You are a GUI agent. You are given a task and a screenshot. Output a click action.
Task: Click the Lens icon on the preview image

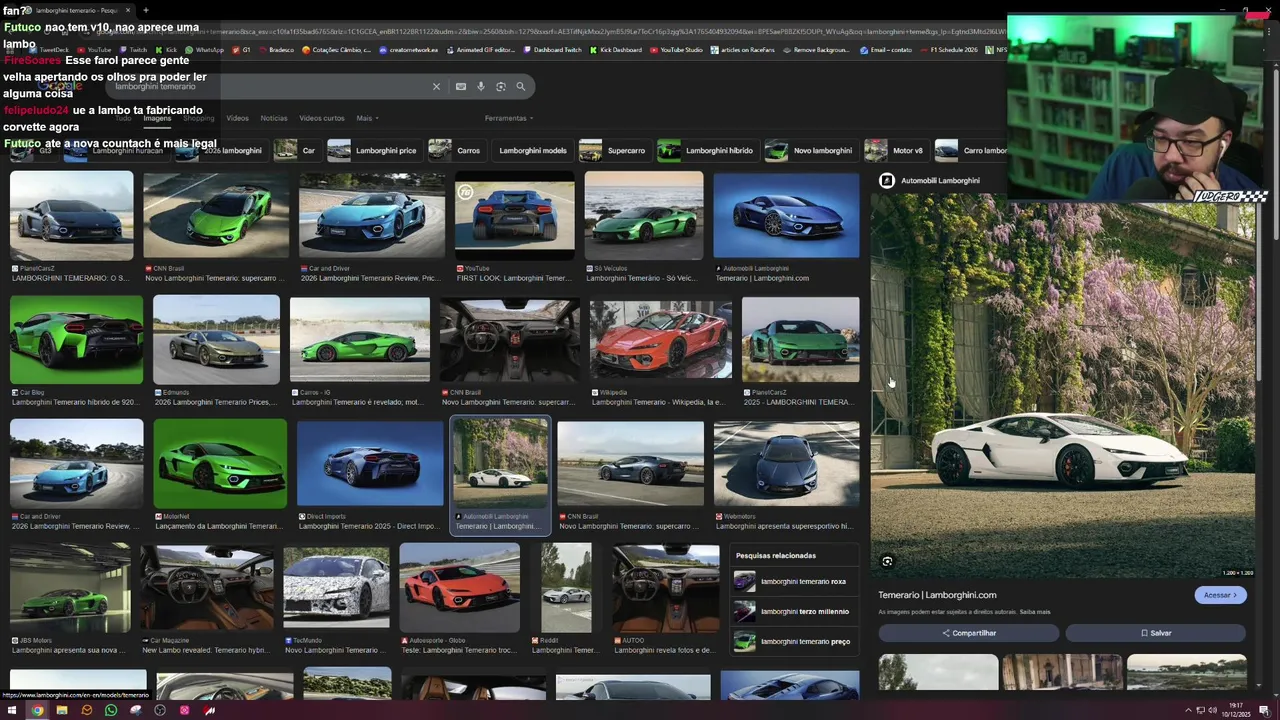pos(887,561)
